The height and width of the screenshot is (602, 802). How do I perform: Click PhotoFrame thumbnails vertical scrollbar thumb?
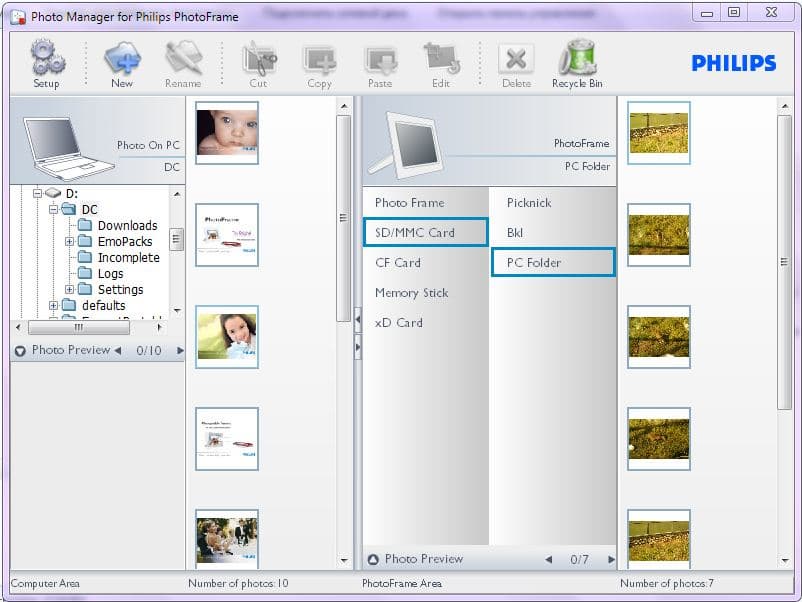(x=785, y=262)
